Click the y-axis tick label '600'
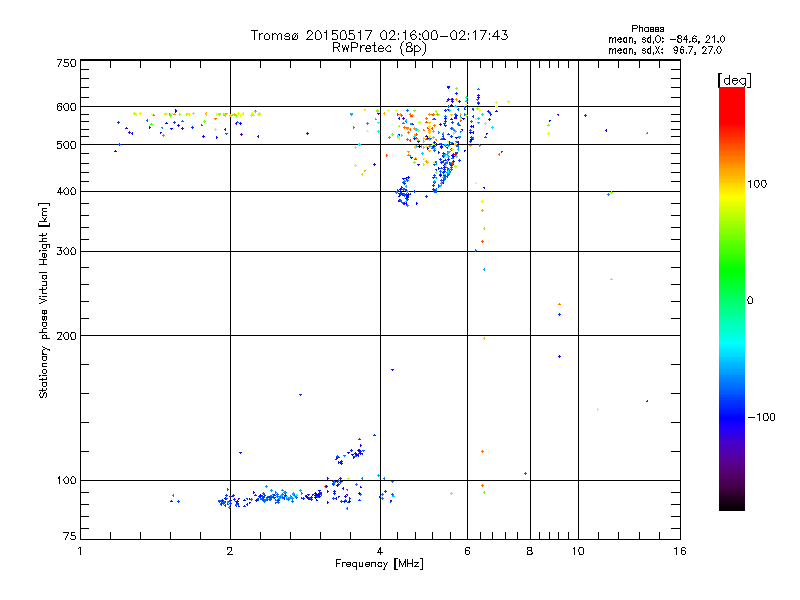800x600 pixels. [67, 107]
